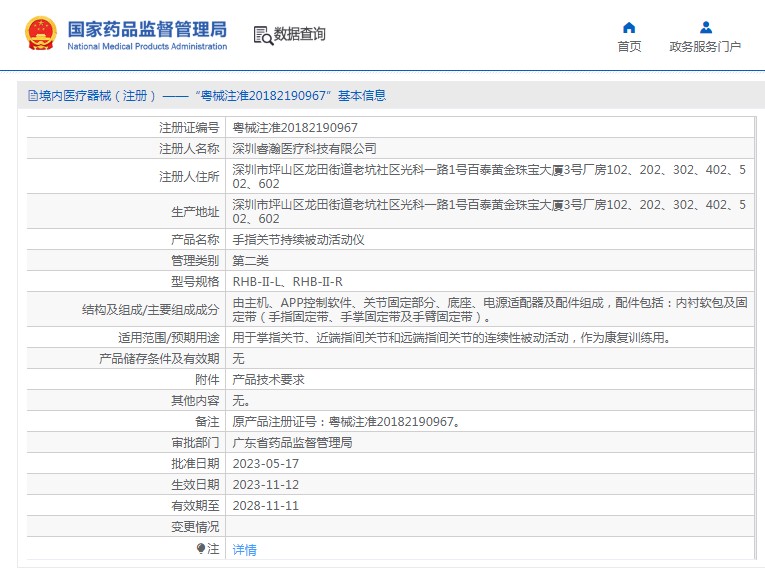Click 国家药品监督管理局 site title
Viewport: 765px width, 577px height.
[147, 29]
